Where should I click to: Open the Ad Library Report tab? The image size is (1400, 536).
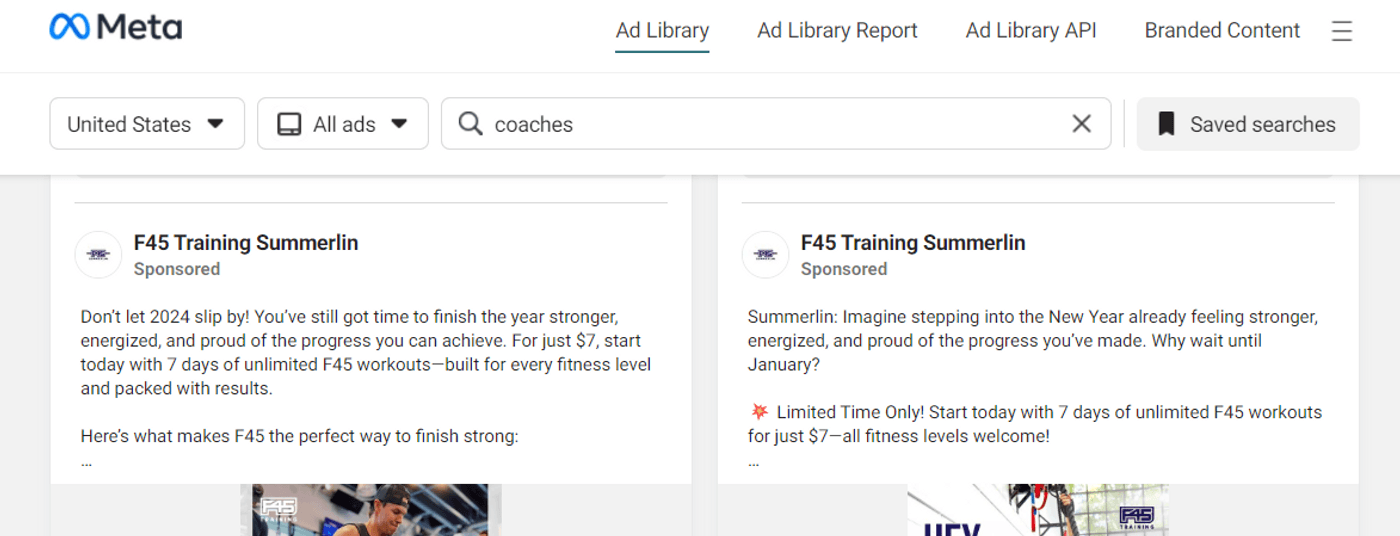point(837,31)
